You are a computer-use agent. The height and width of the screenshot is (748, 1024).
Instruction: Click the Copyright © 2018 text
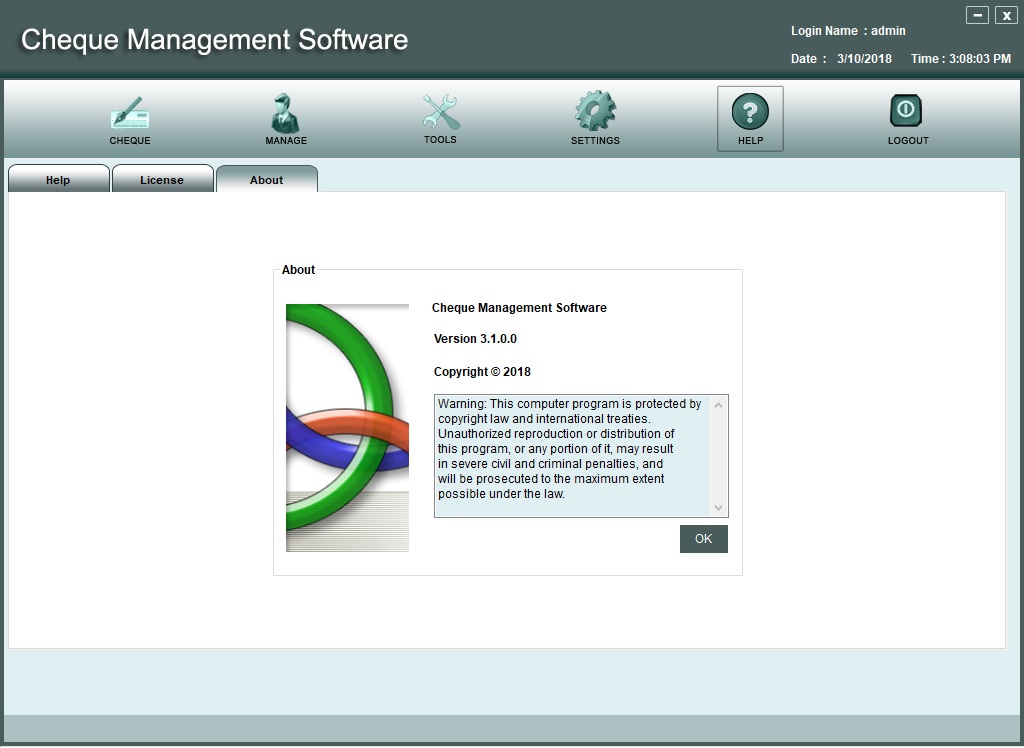[x=482, y=372]
